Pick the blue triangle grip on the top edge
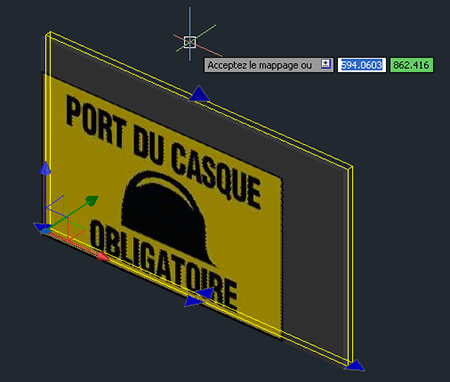Screen dimensions: 450x382 coord(199,93)
